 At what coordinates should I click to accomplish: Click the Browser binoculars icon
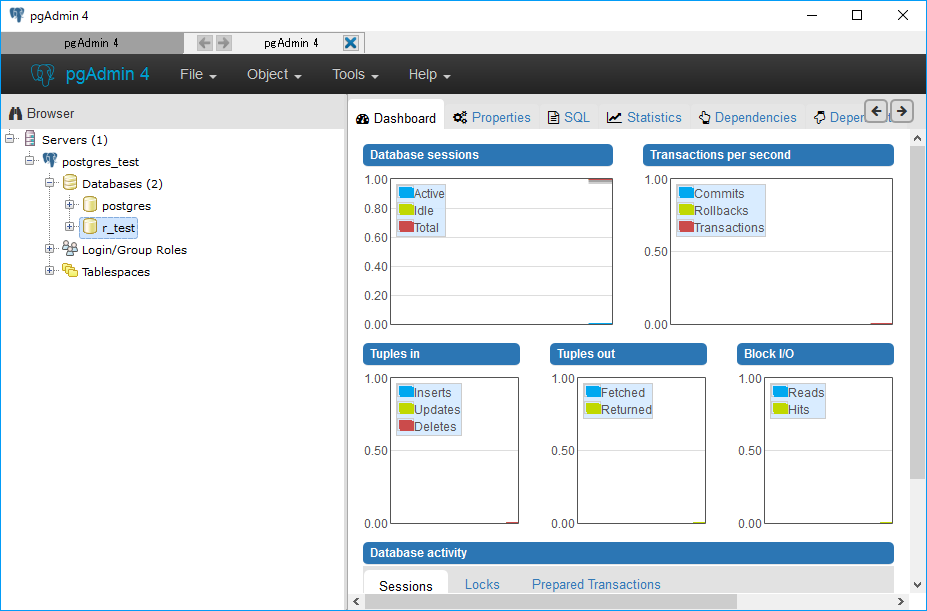(x=16, y=114)
